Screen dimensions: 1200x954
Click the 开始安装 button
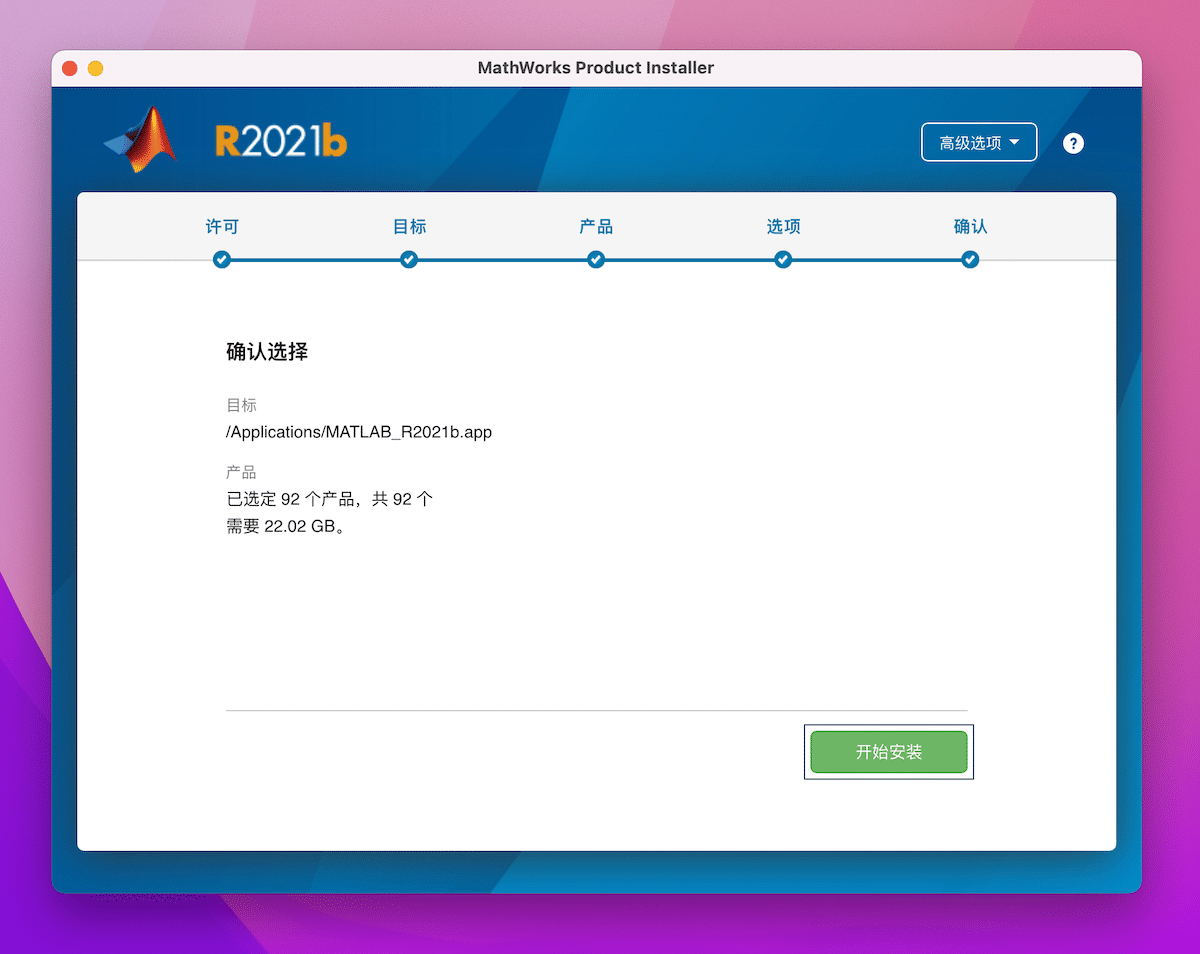[x=889, y=752]
